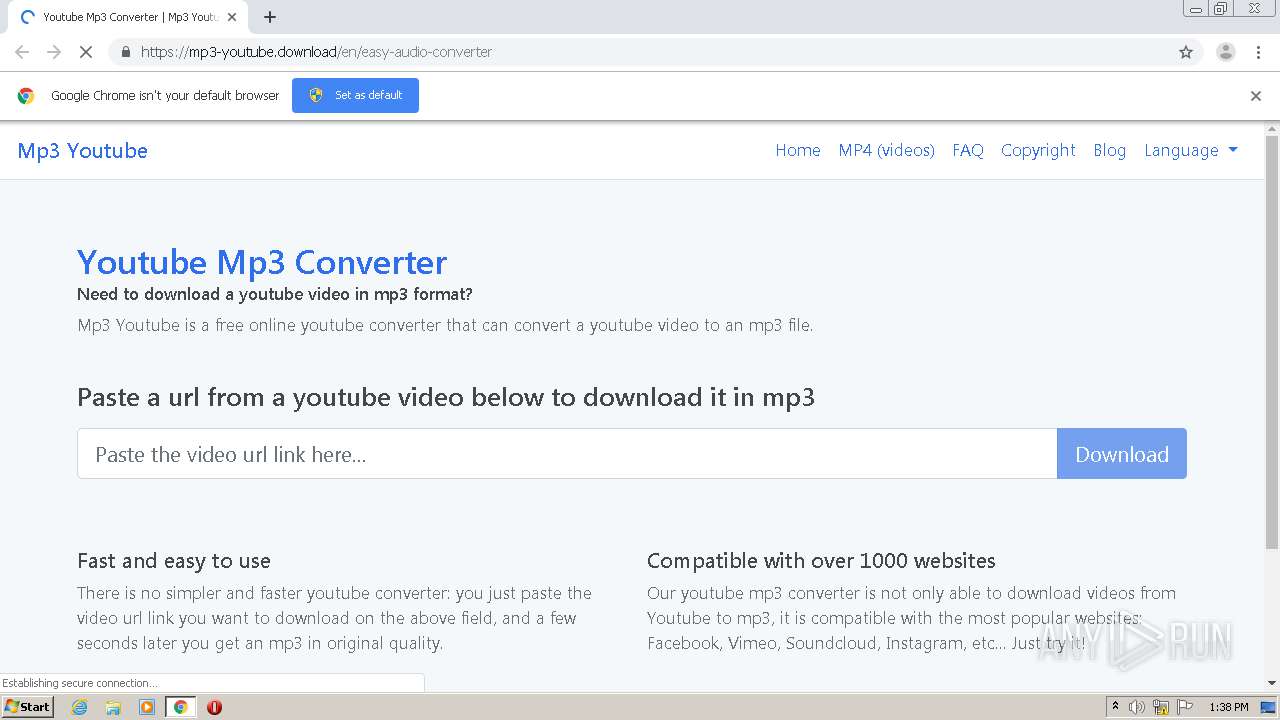Click the vertical page scrollbar

(1272, 342)
